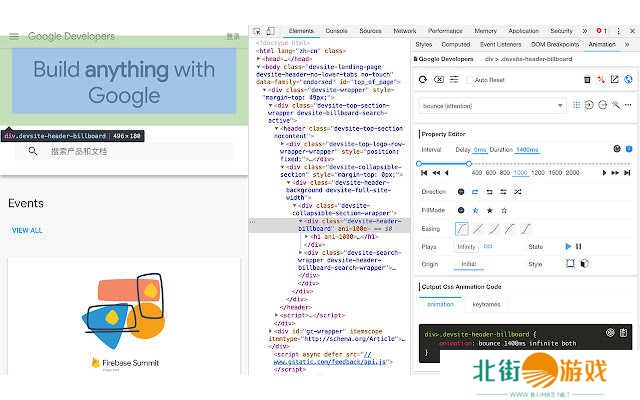This screenshot has height=400, width=640.
Task: Copy the output CSS code via clipboard icon
Action: pos(624,332)
